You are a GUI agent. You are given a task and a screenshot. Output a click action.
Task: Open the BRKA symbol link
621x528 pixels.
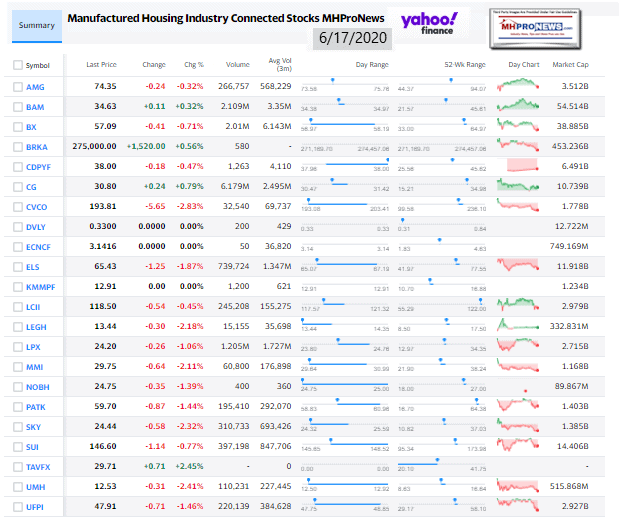[39, 147]
